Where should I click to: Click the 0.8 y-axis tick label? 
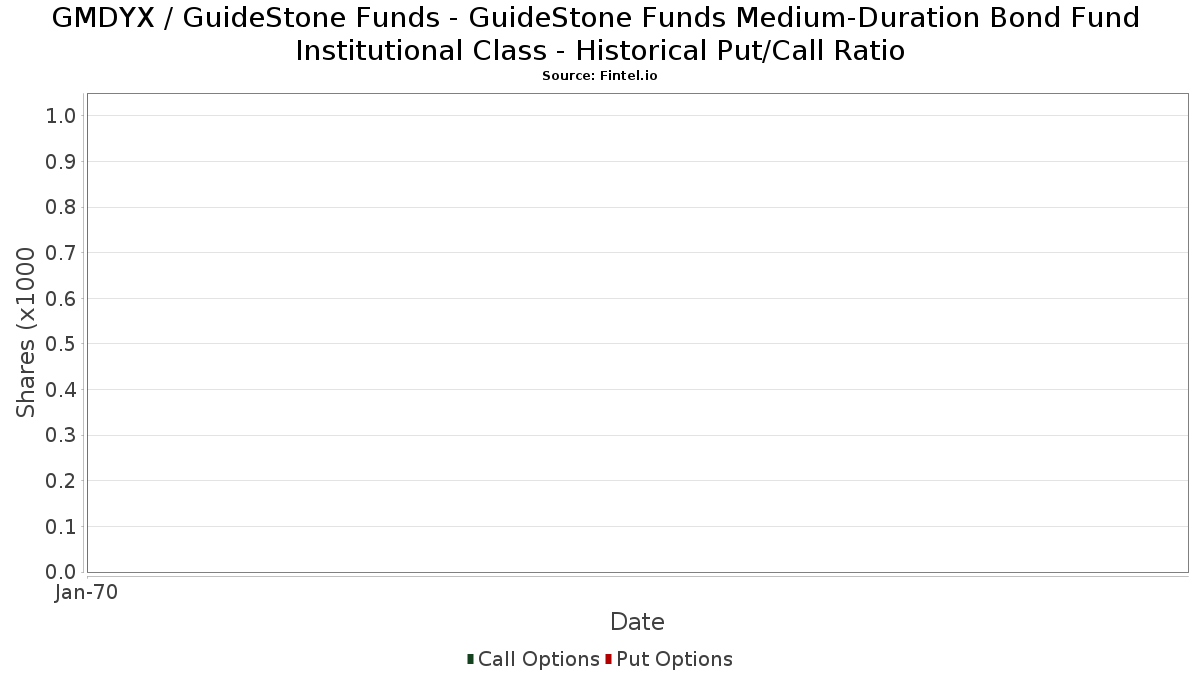[x=61, y=207]
